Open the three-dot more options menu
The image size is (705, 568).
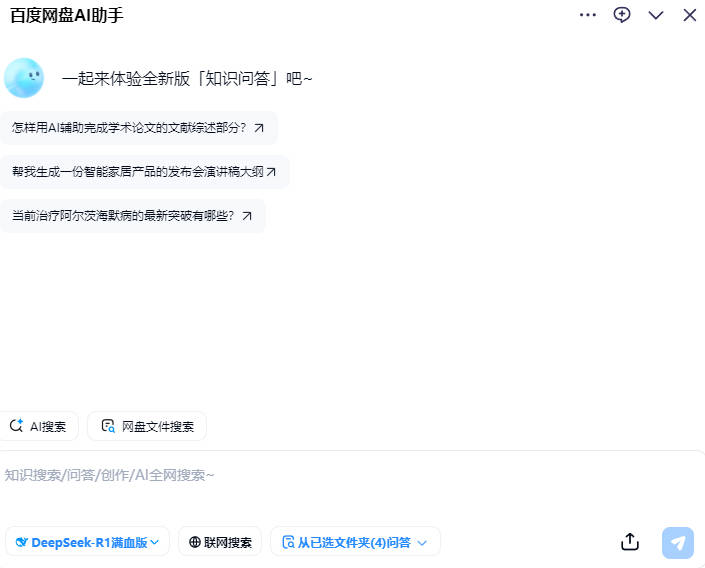pyautogui.click(x=588, y=15)
